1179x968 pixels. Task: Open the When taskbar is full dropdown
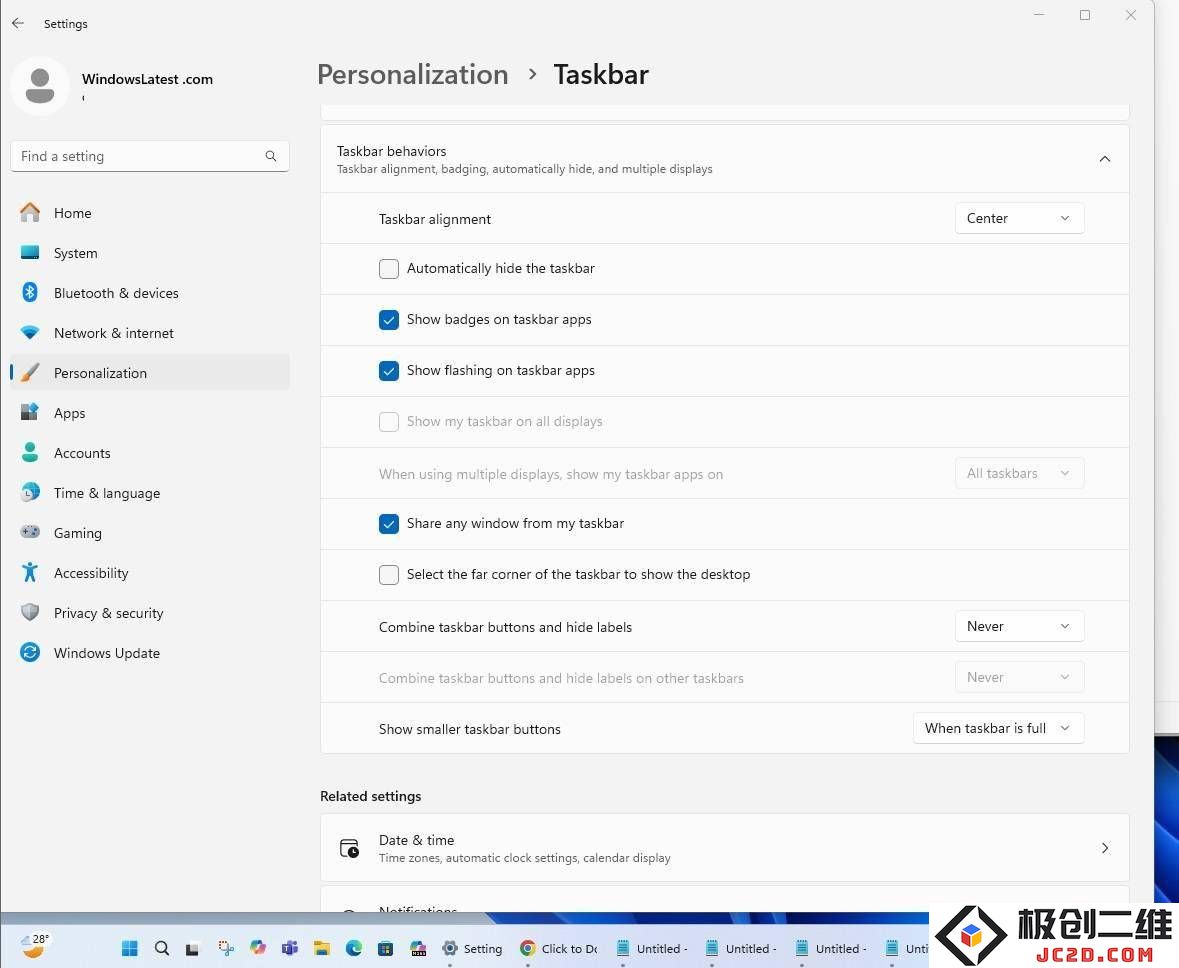pos(998,728)
